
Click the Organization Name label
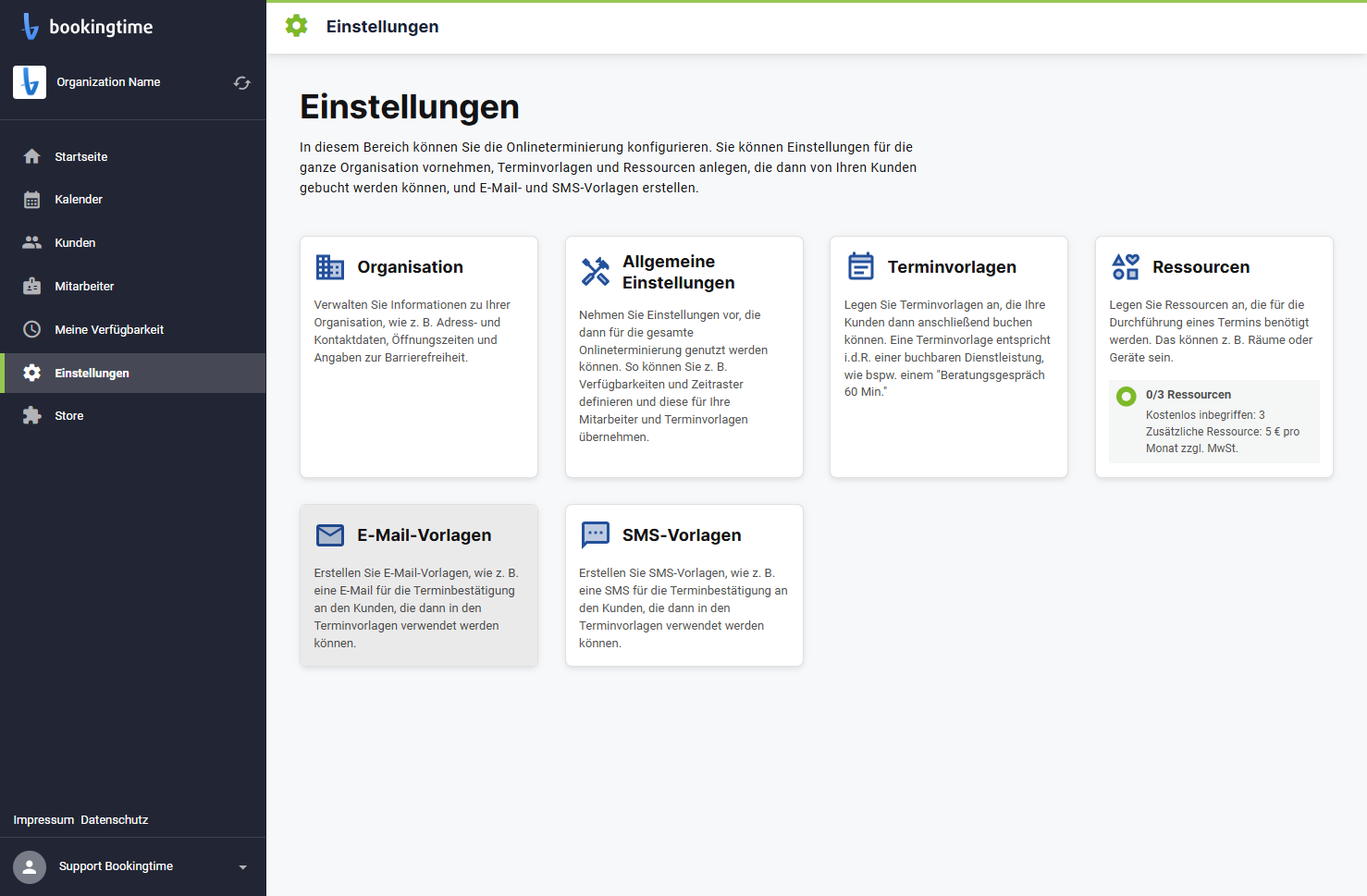click(108, 82)
